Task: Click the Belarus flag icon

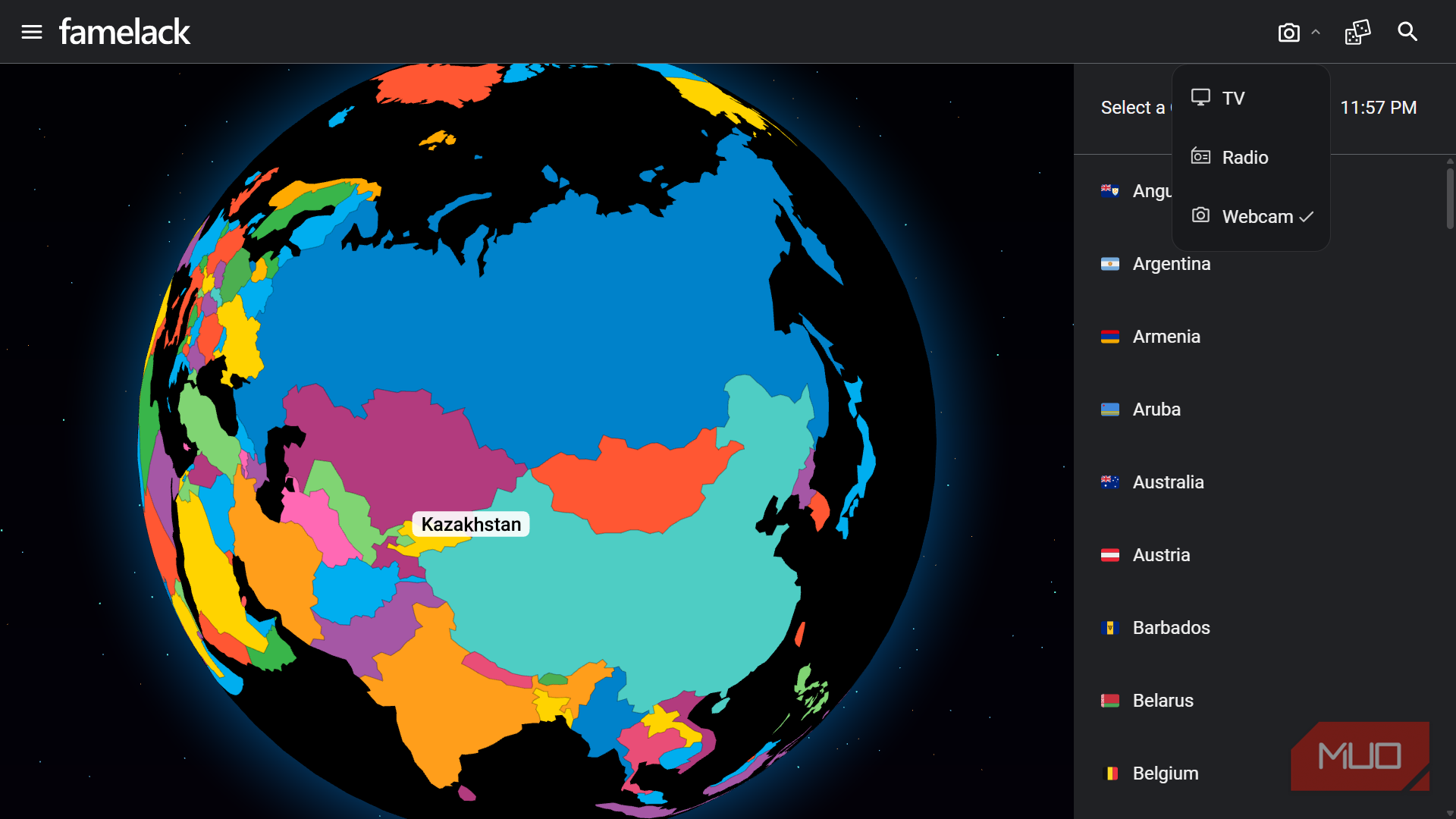Action: (1110, 701)
